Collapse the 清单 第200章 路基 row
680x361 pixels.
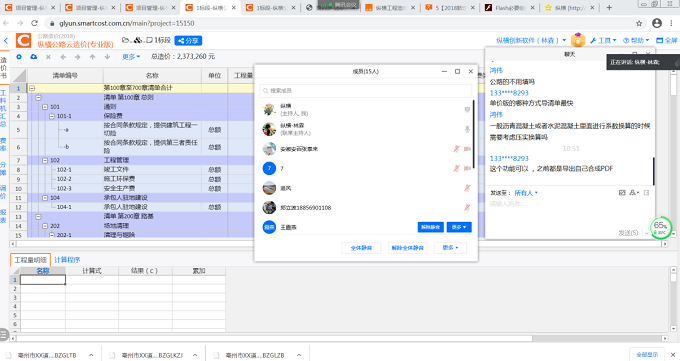38,217
